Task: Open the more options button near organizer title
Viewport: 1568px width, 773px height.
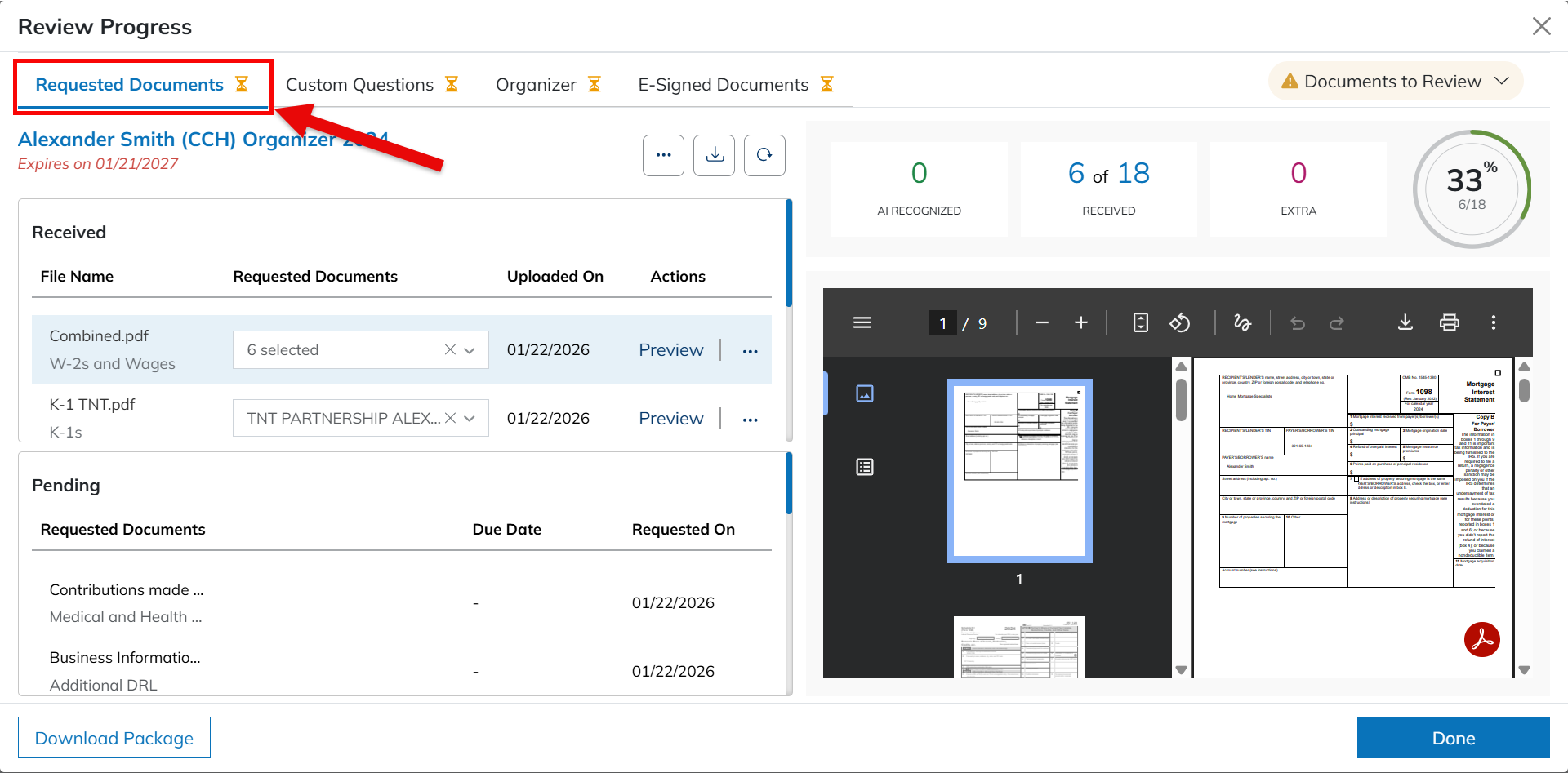Action: [663, 155]
